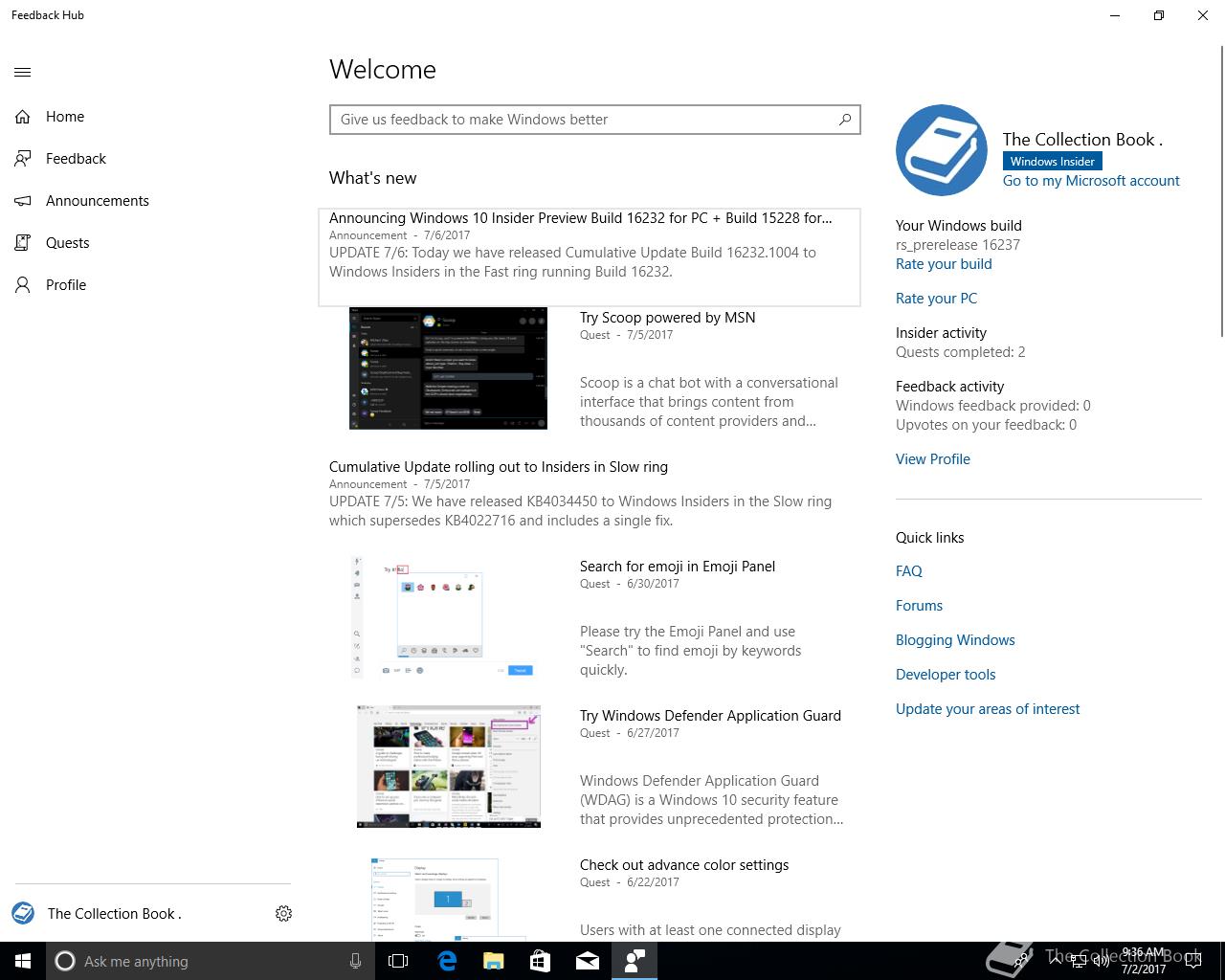The height and width of the screenshot is (980, 1225).
Task: Open File Explorer from taskbar
Action: click(x=493, y=961)
